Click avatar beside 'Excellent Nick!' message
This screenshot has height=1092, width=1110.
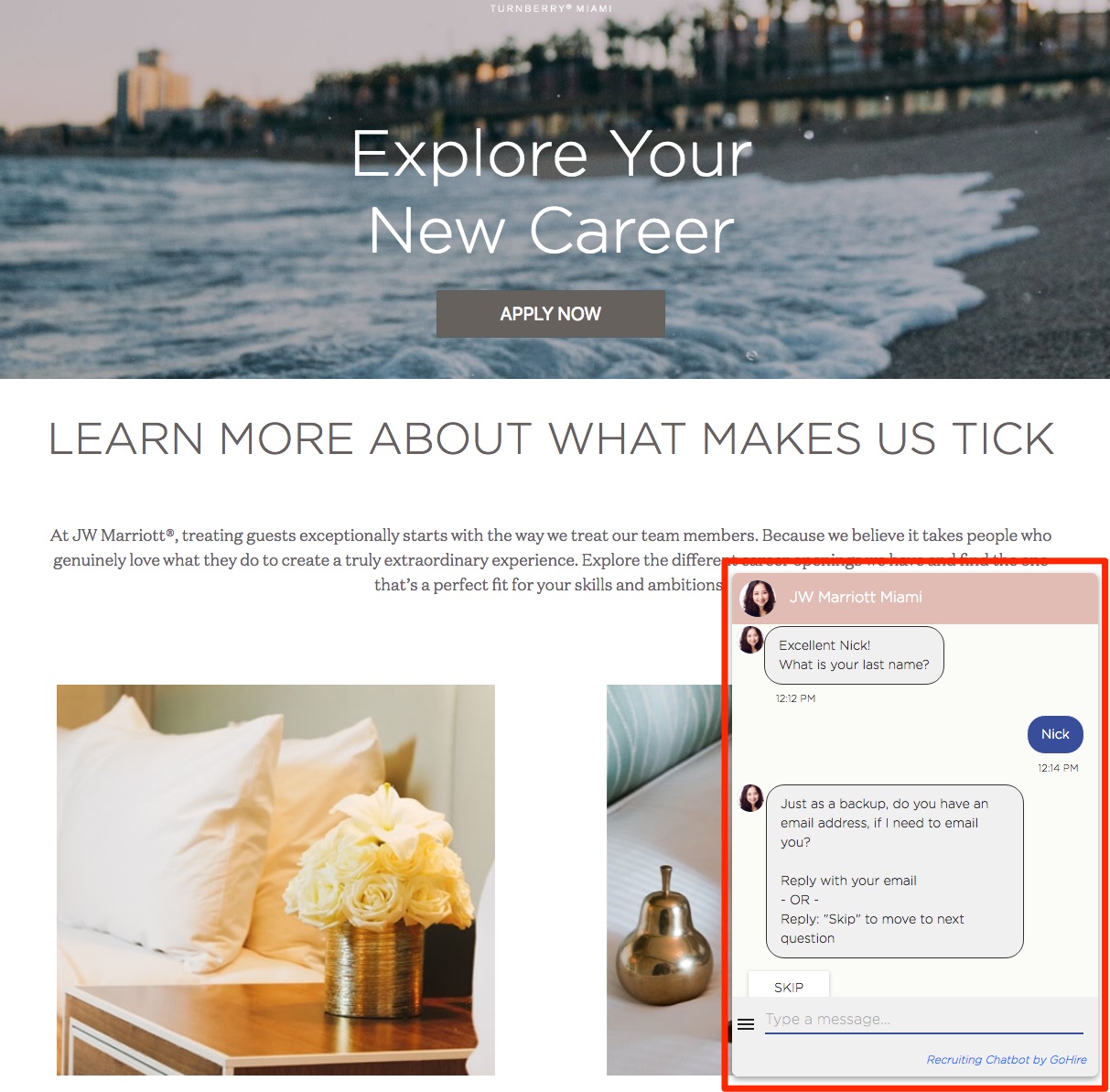751,640
